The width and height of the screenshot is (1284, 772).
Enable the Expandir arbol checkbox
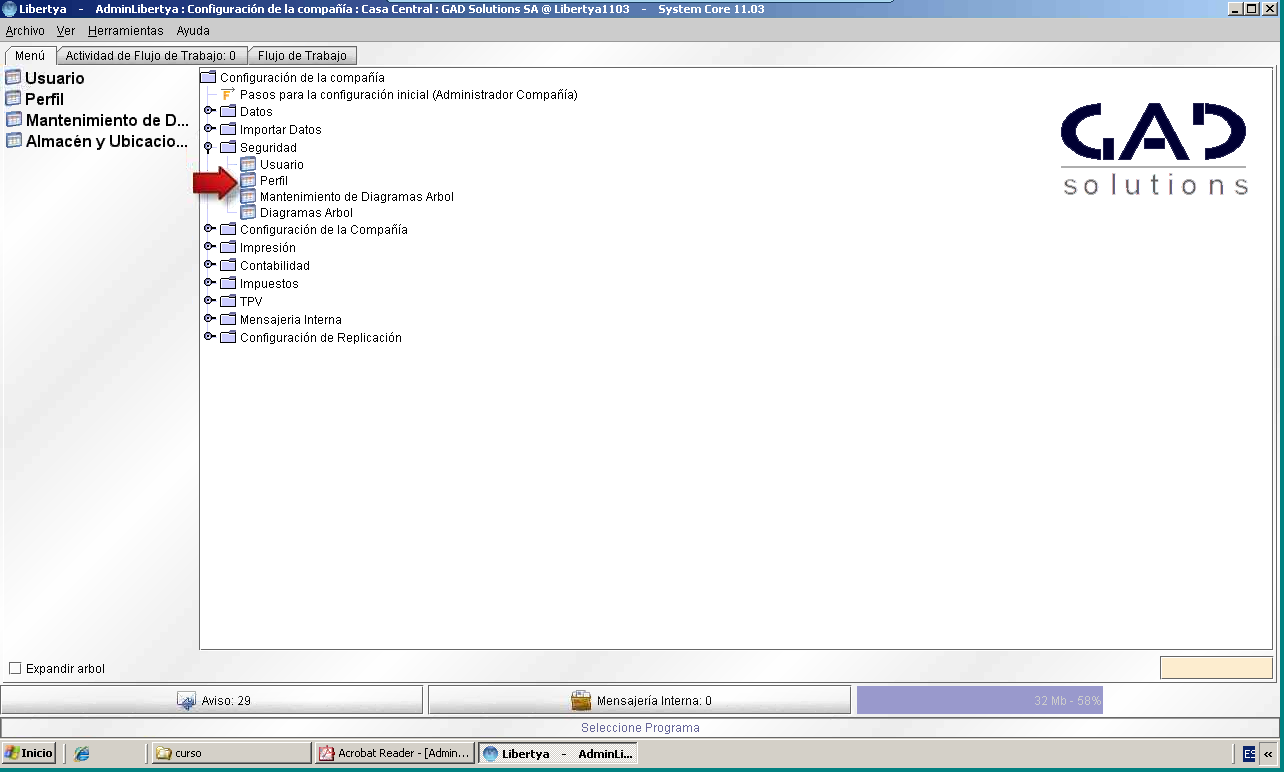pos(15,668)
